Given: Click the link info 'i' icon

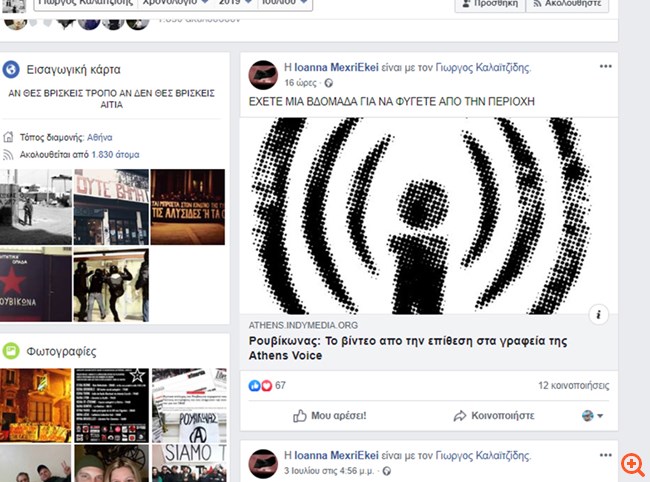Looking at the screenshot, I should (600, 314).
